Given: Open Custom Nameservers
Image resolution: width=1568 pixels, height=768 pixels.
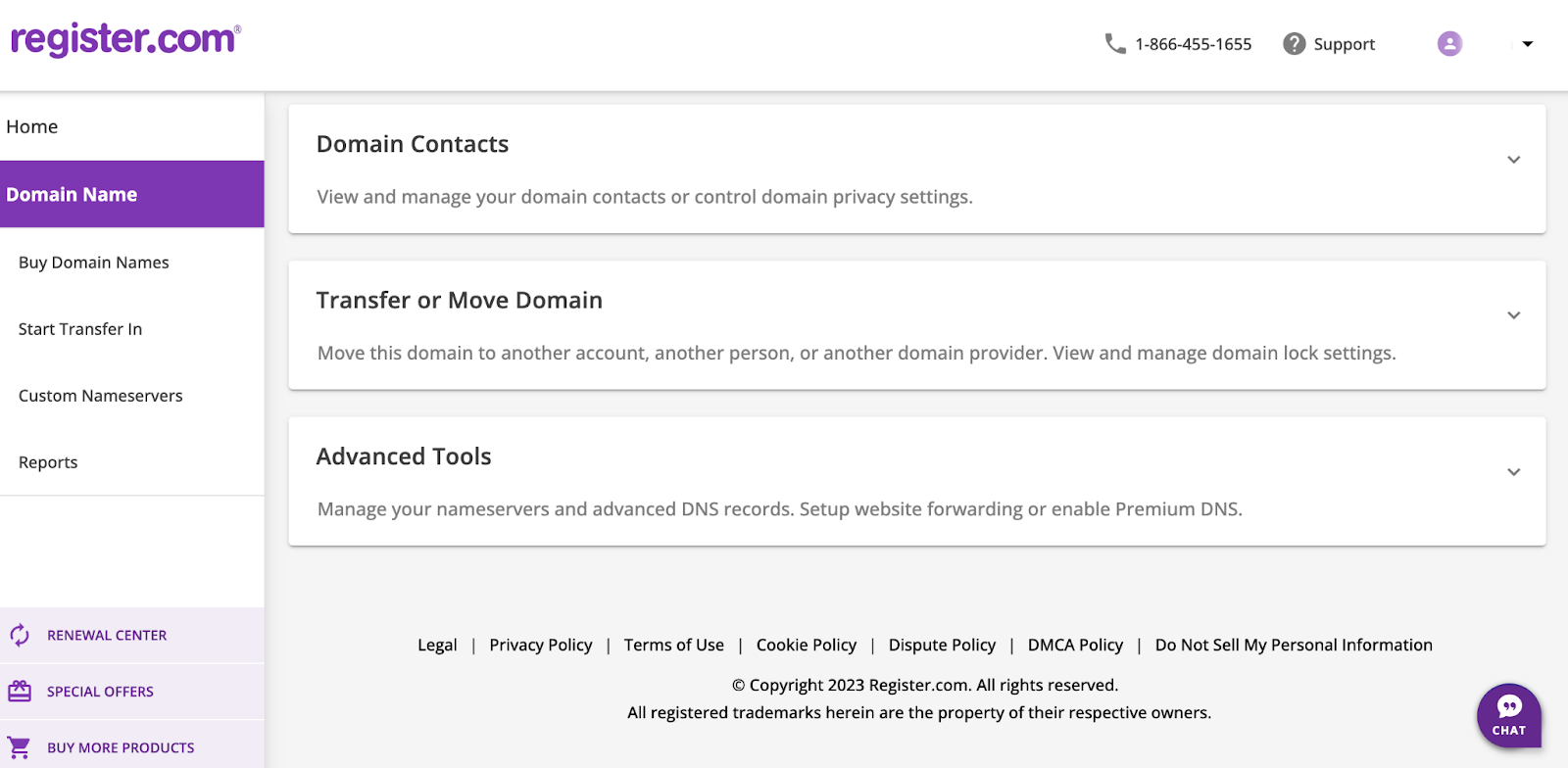Looking at the screenshot, I should coord(101,396).
